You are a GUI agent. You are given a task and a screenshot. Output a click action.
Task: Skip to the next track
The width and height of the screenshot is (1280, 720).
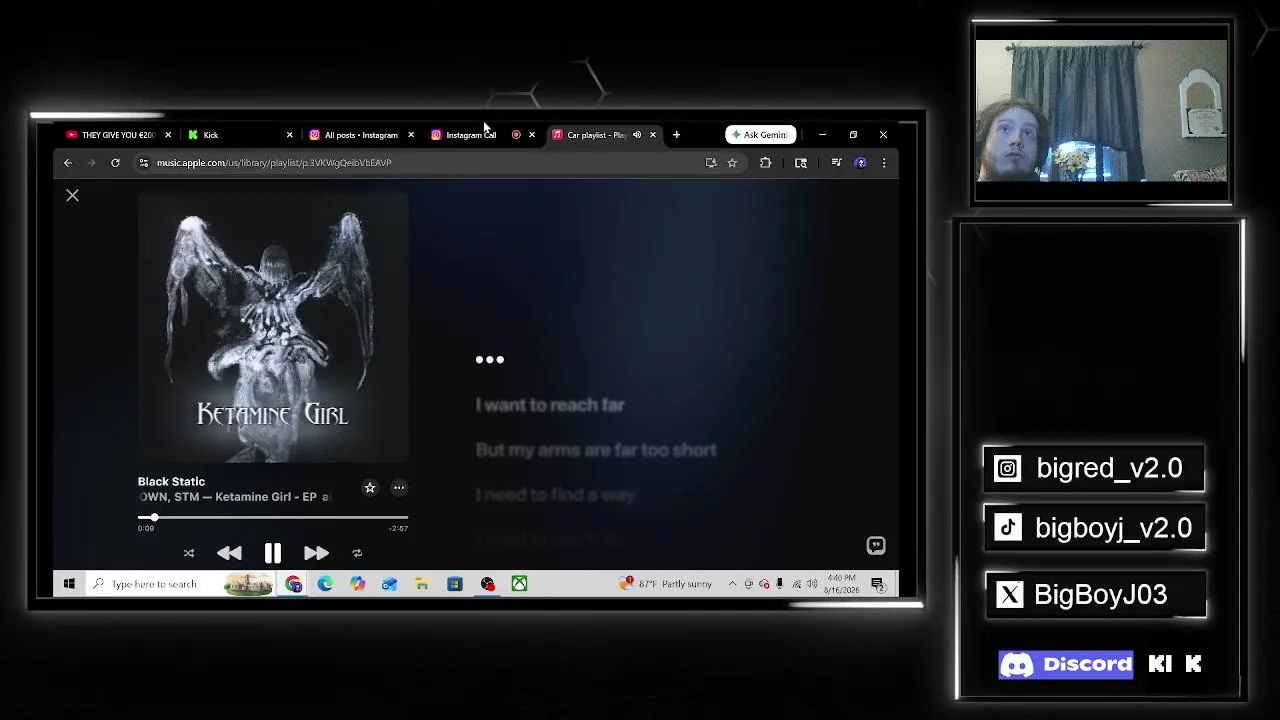point(316,553)
